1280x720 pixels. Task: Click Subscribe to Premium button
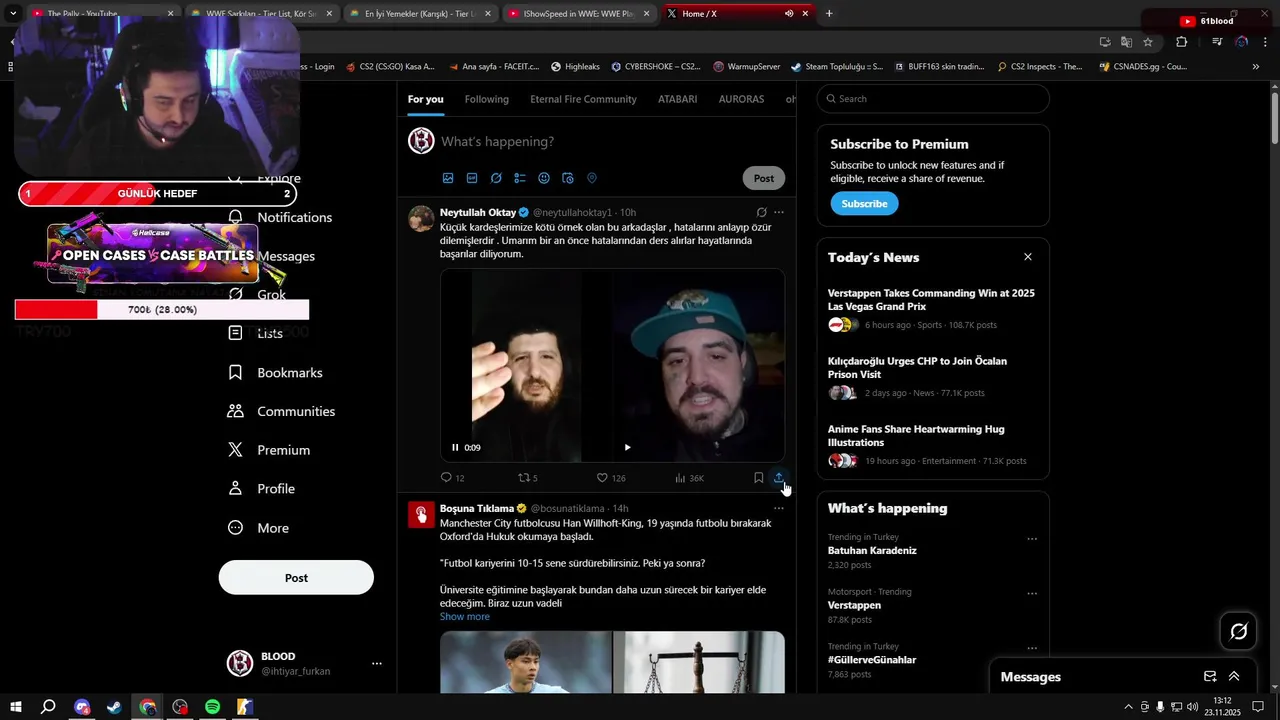tap(864, 203)
